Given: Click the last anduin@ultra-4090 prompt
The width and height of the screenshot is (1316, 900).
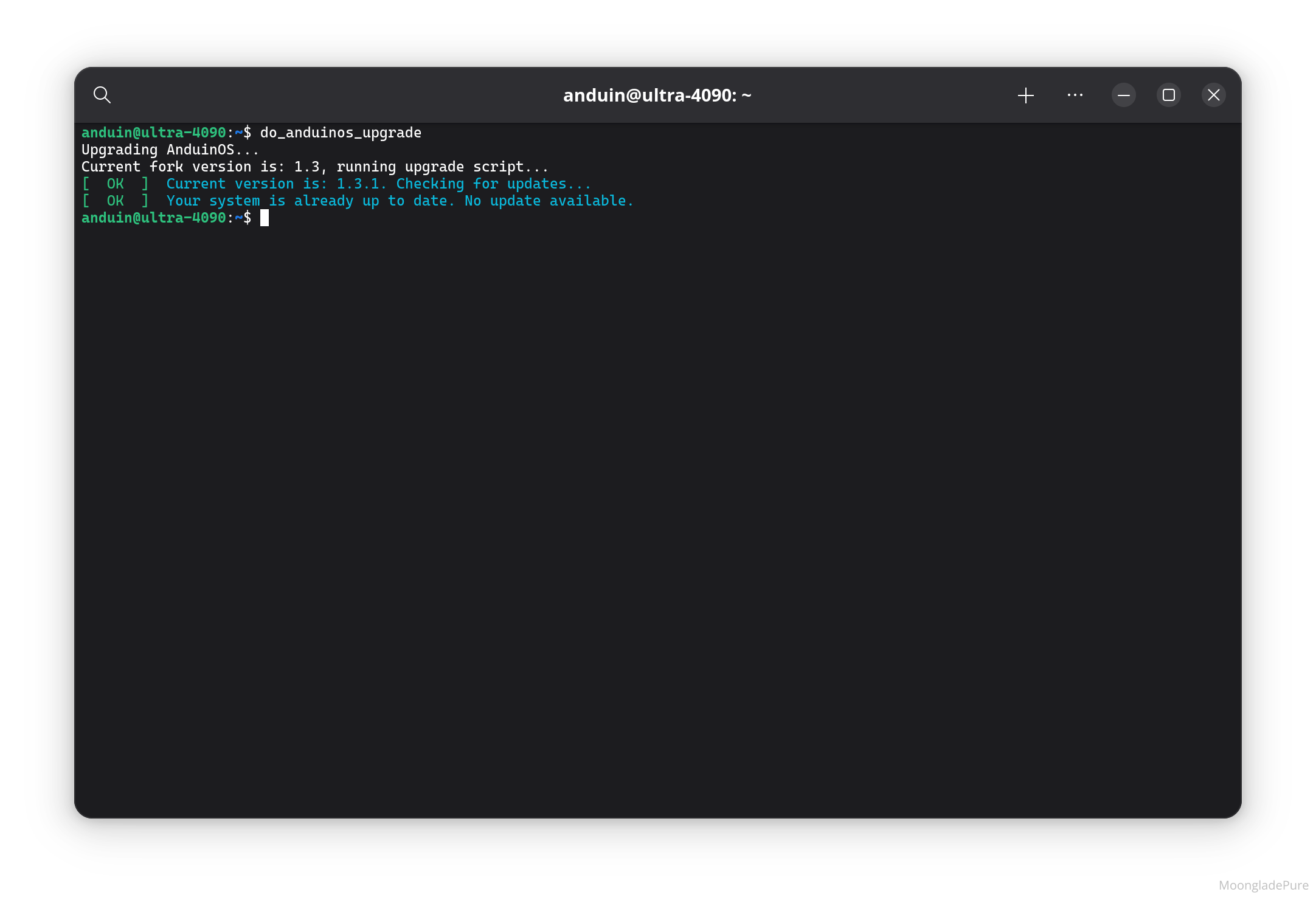Looking at the screenshot, I should [154, 218].
